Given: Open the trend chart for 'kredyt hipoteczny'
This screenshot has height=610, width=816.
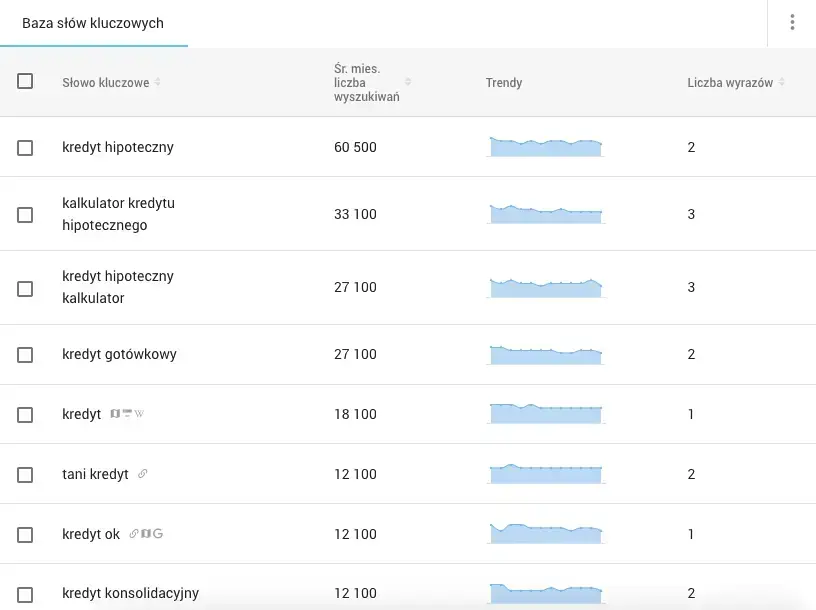Looking at the screenshot, I should (546, 148).
